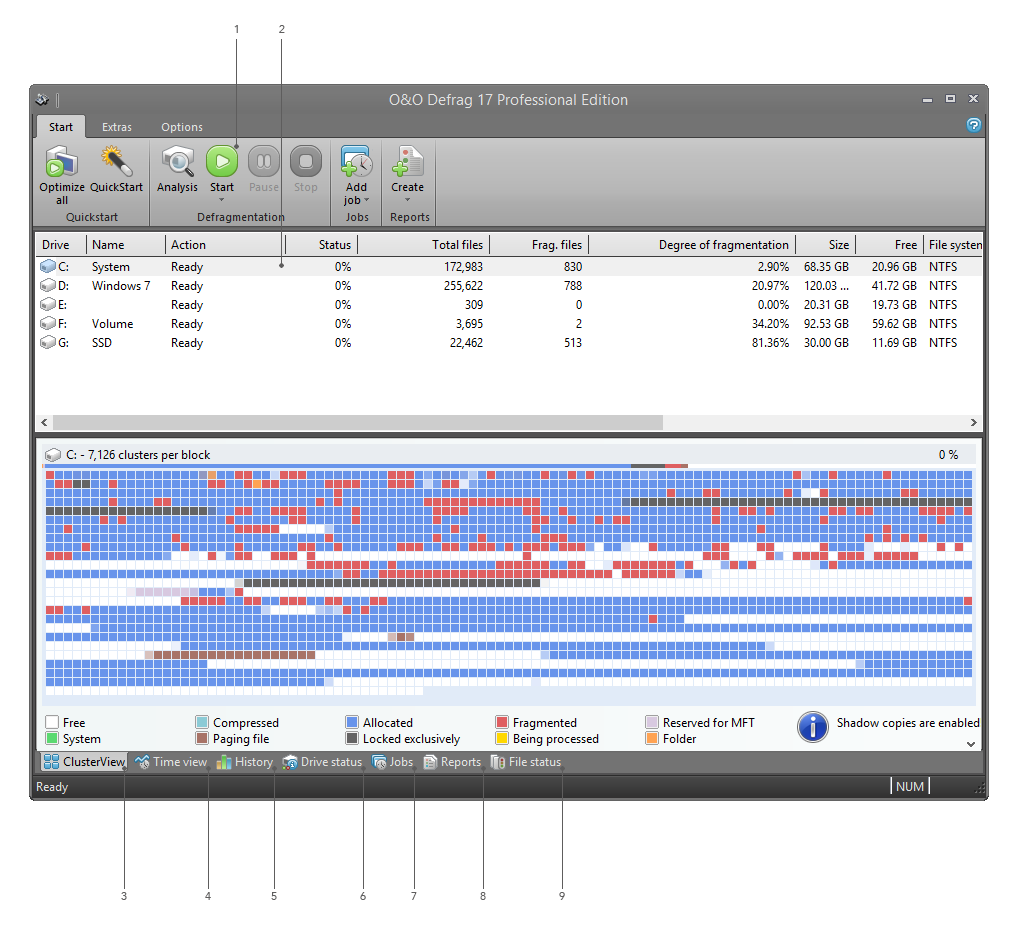Click "Shadow copies are enabled" text
Image resolution: width=1019 pixels, height=937 pixels.
tap(908, 723)
